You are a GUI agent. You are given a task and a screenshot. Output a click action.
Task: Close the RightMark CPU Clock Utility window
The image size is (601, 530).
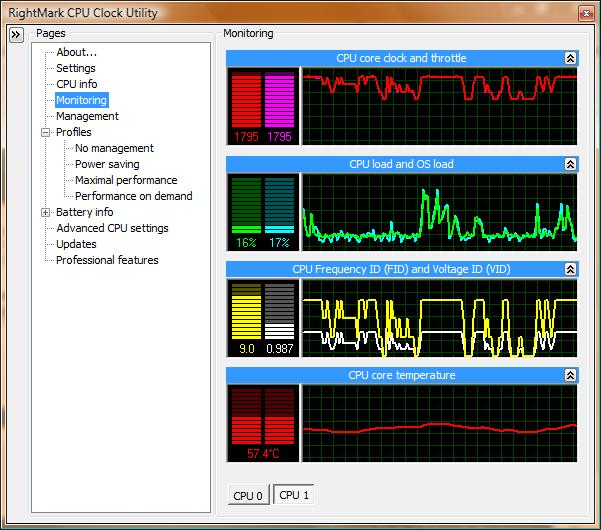pos(586,13)
